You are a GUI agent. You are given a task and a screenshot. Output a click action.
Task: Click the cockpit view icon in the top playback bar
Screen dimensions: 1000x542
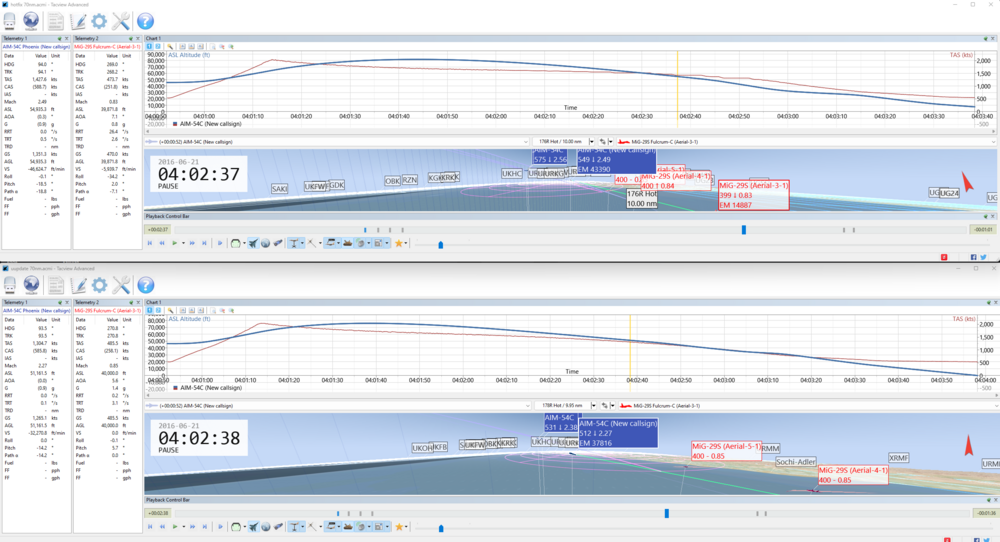pyautogui.click(x=235, y=243)
